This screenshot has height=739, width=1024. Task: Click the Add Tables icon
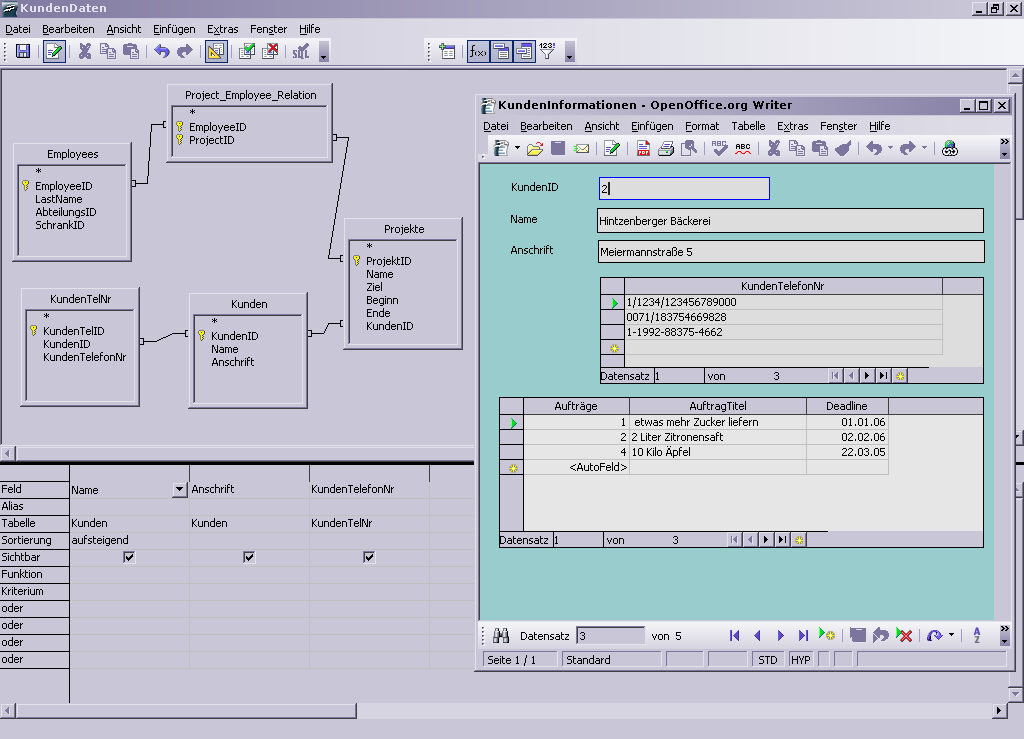pyautogui.click(x=447, y=52)
